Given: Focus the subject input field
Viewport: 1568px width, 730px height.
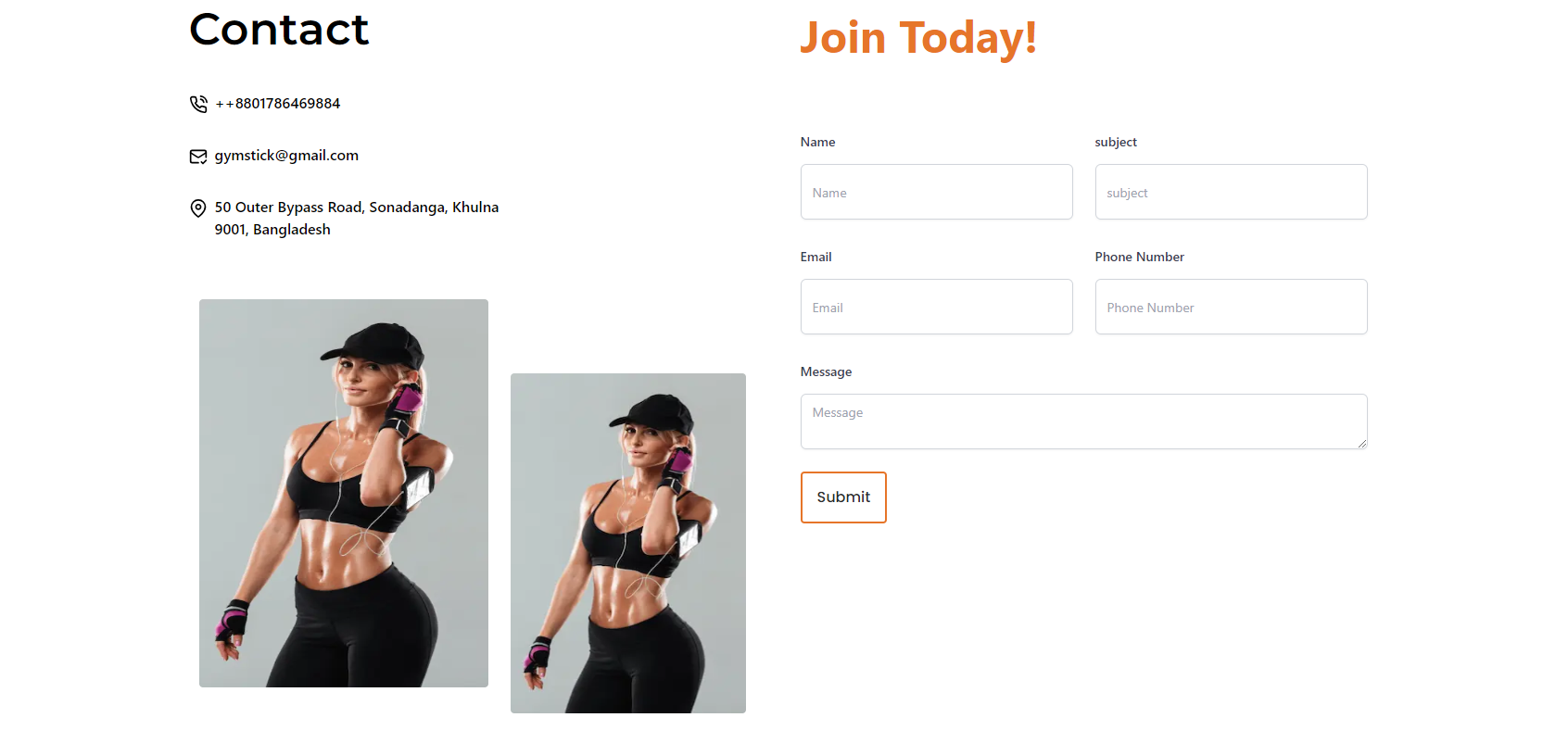Looking at the screenshot, I should (x=1231, y=192).
